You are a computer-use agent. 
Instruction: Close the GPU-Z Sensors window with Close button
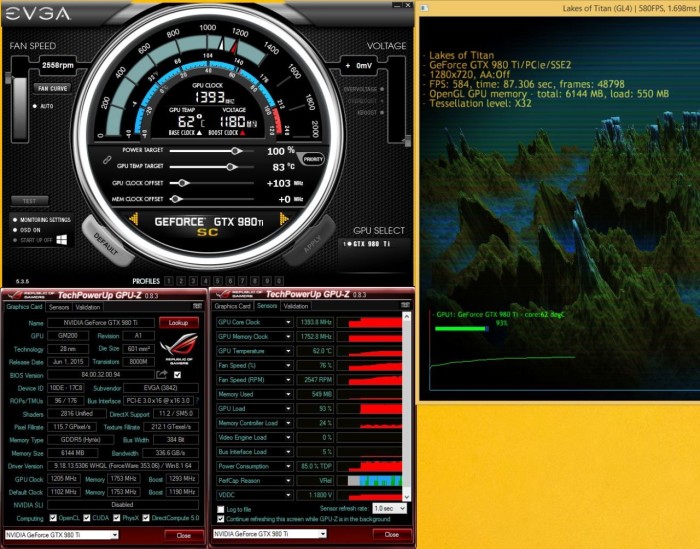coord(392,534)
